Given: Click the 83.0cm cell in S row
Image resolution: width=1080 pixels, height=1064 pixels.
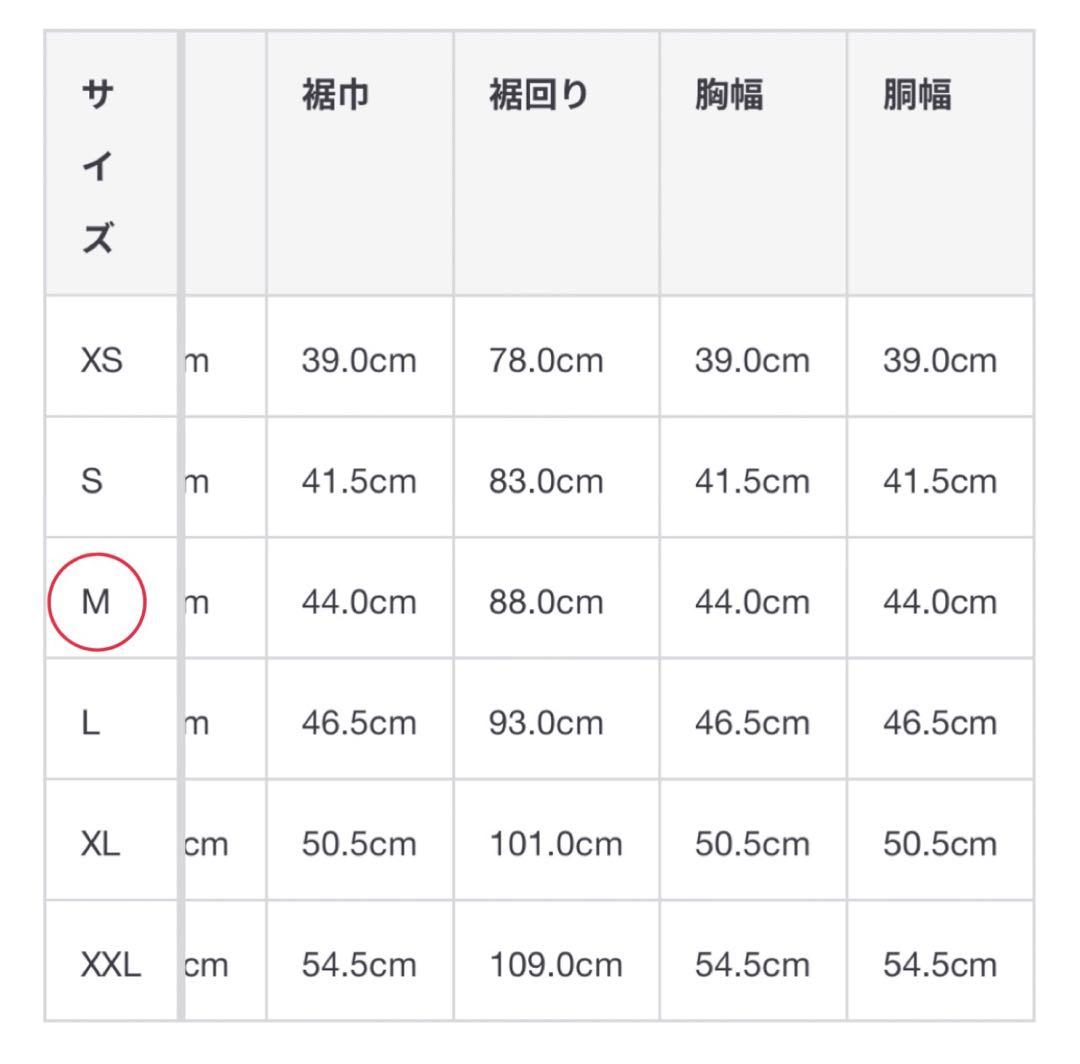Looking at the screenshot, I should pos(546,481).
